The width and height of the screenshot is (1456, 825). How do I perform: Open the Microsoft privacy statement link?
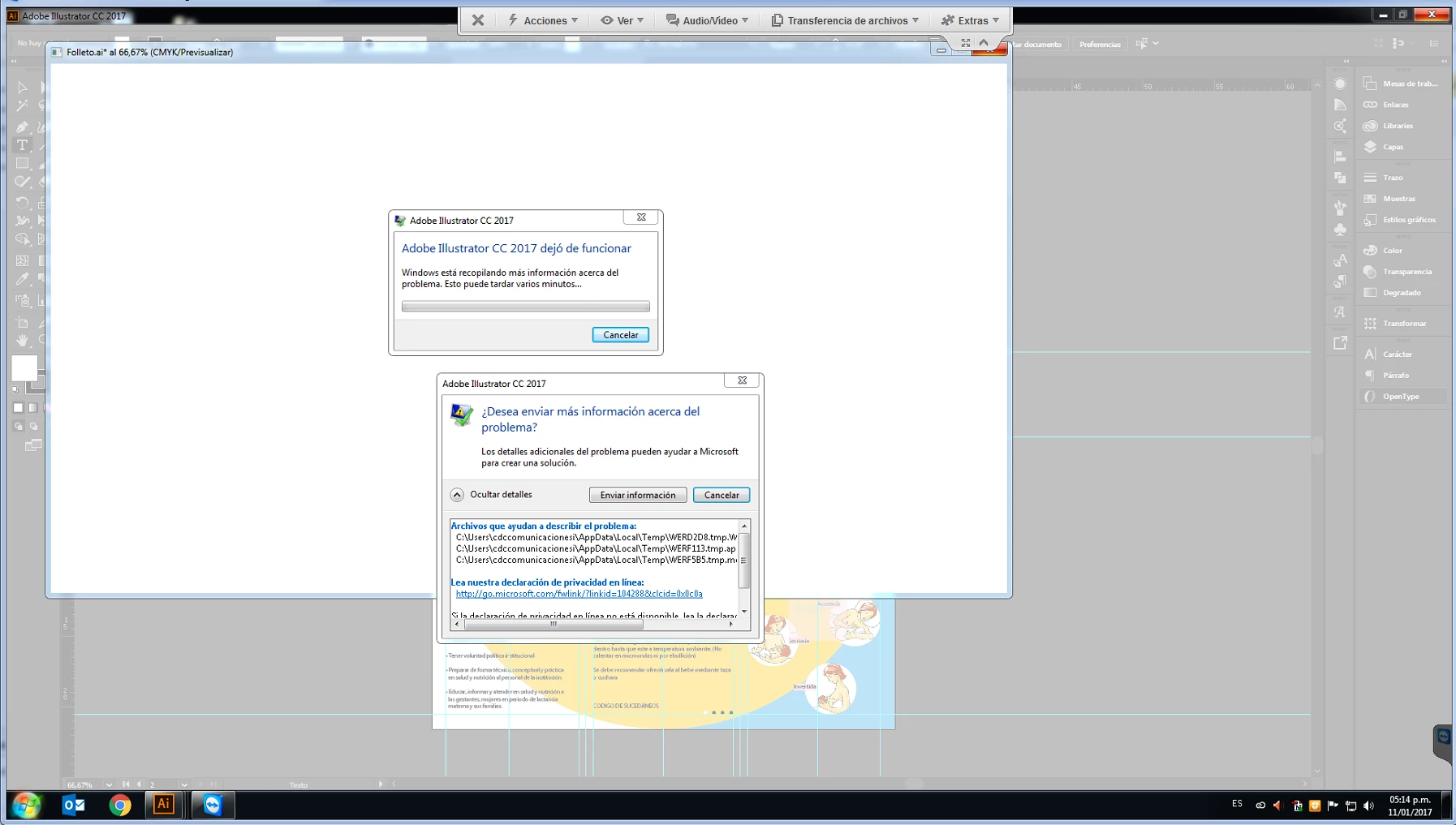pyautogui.click(x=579, y=594)
